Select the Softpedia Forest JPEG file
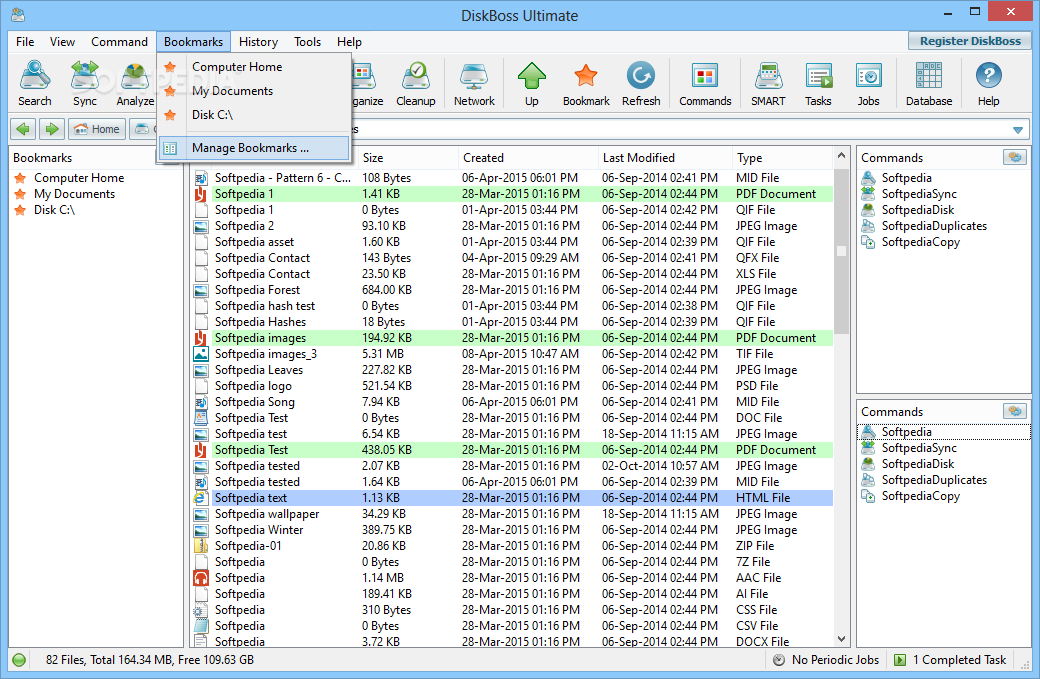 point(513,290)
